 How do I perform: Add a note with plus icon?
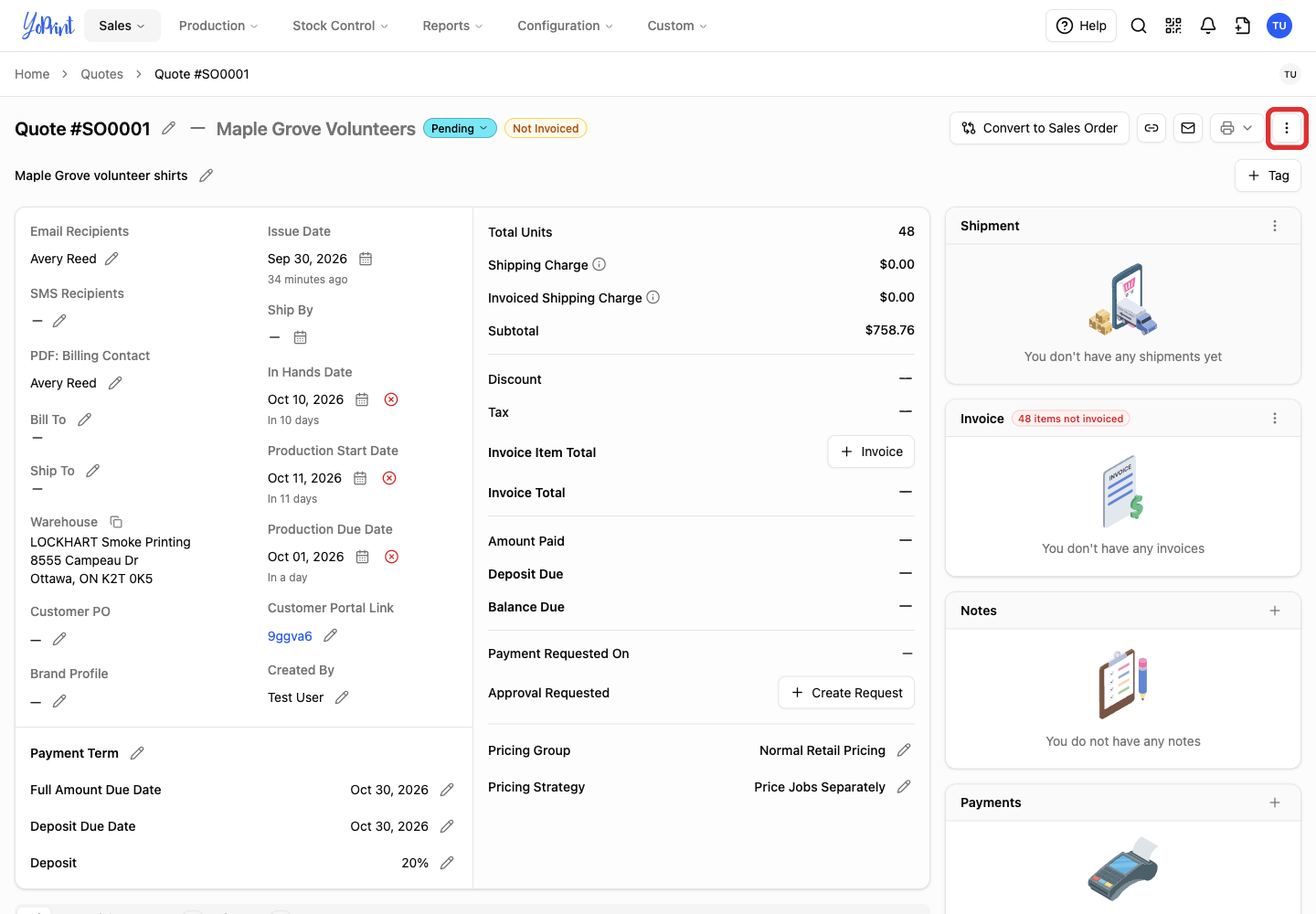pyautogui.click(x=1275, y=611)
